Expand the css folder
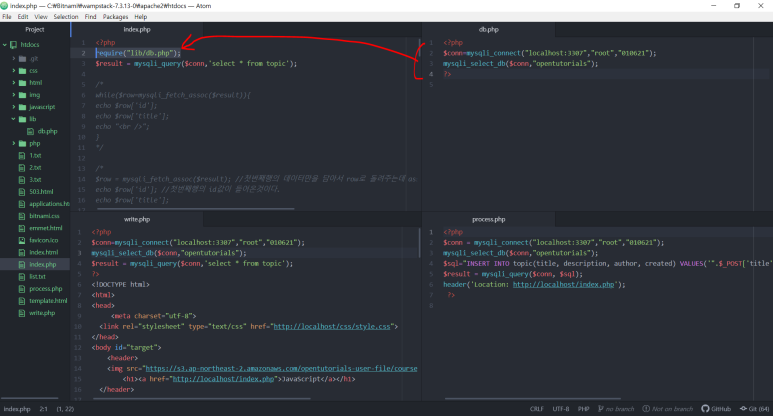The width and height of the screenshot is (773, 416). pos(14,71)
